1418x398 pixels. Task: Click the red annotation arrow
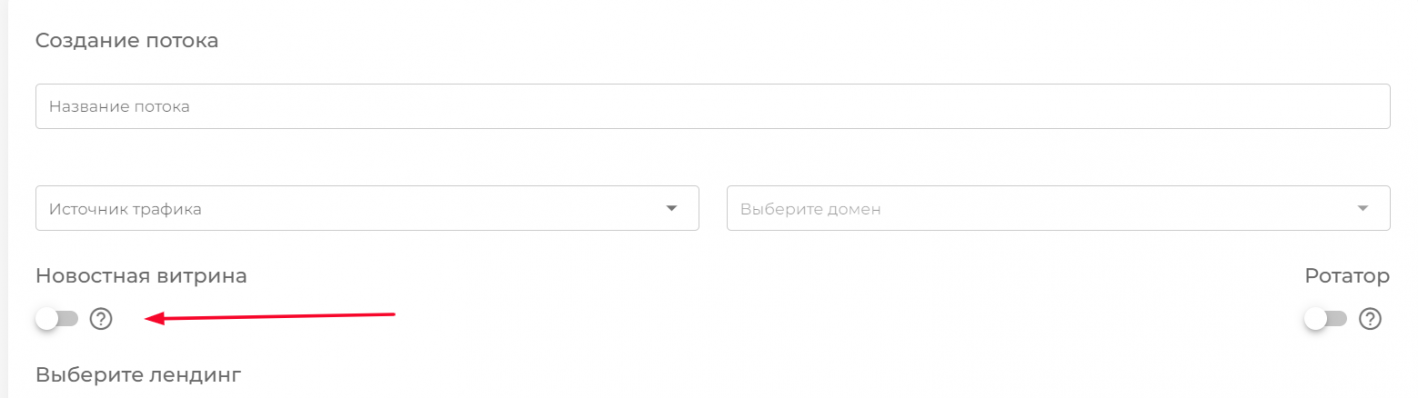271,317
